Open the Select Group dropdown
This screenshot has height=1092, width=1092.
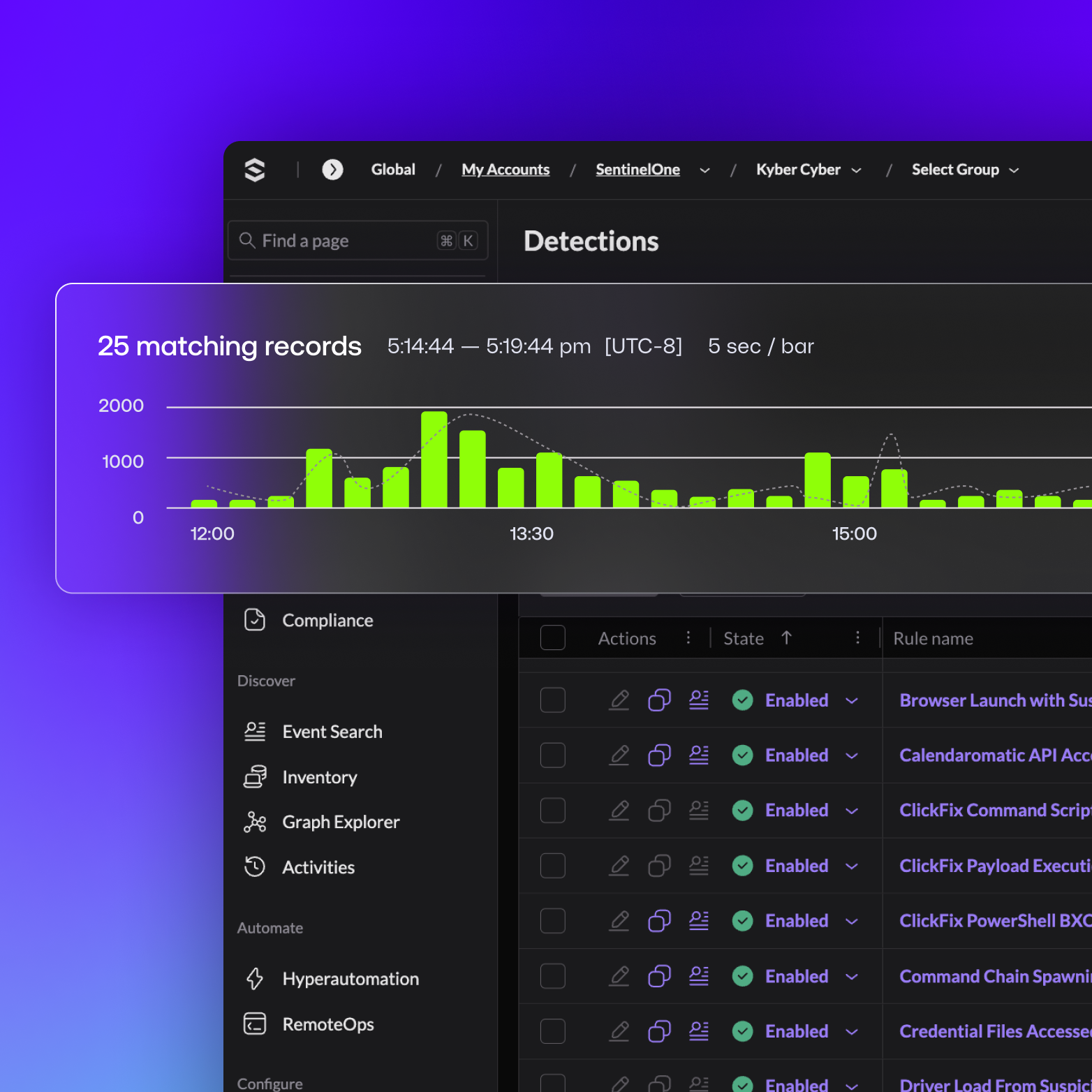(966, 170)
